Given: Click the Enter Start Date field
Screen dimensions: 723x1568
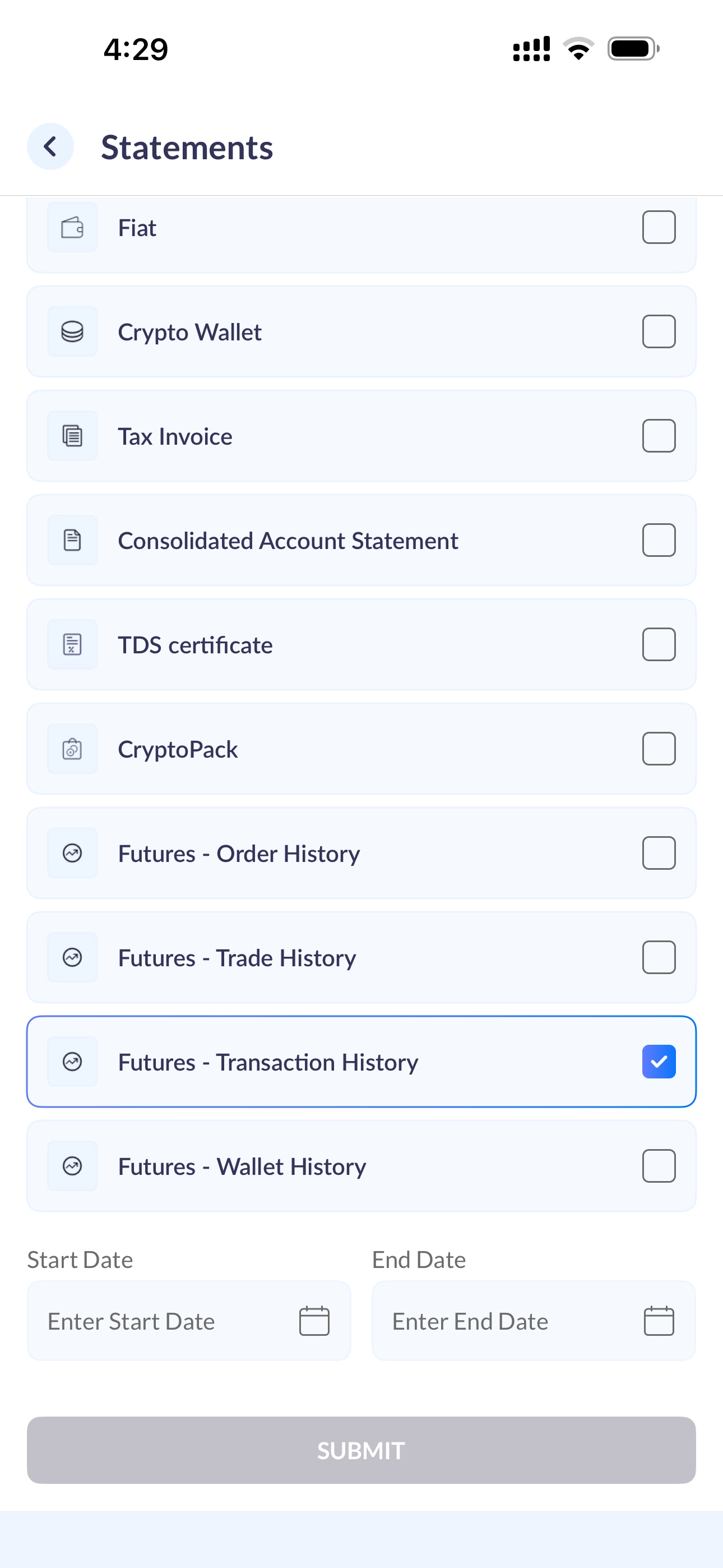Looking at the screenshot, I should (x=189, y=1321).
